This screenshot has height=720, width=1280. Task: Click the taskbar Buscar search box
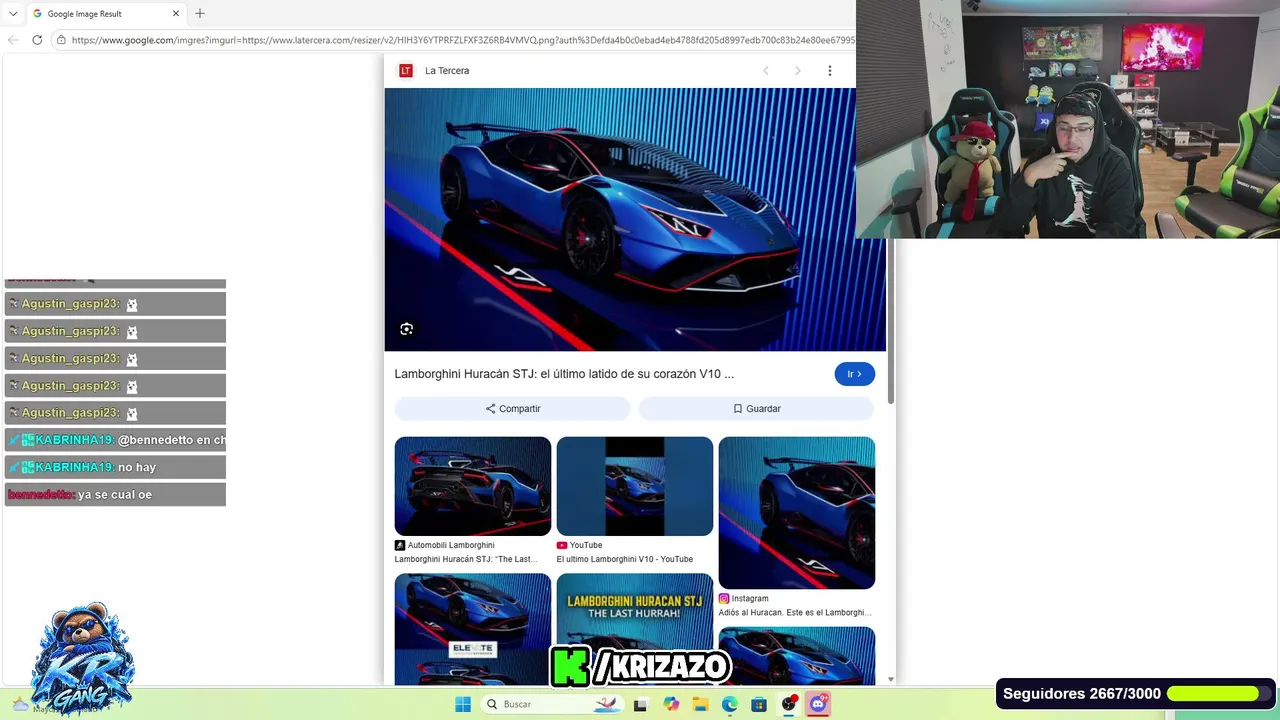551,704
